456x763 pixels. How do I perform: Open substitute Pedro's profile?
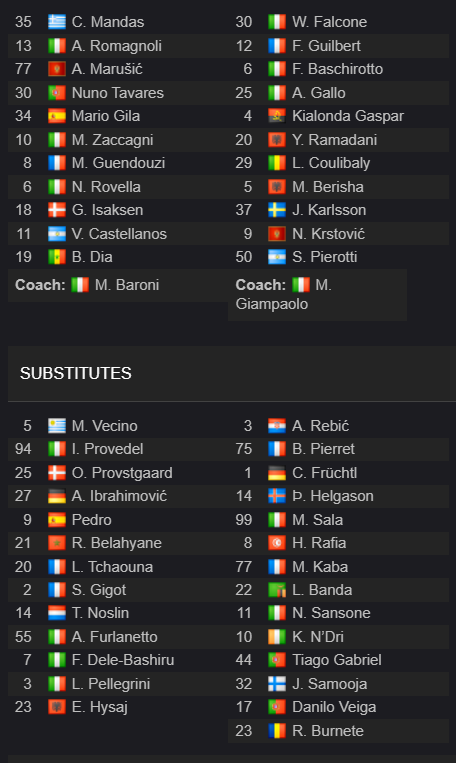[x=91, y=520]
